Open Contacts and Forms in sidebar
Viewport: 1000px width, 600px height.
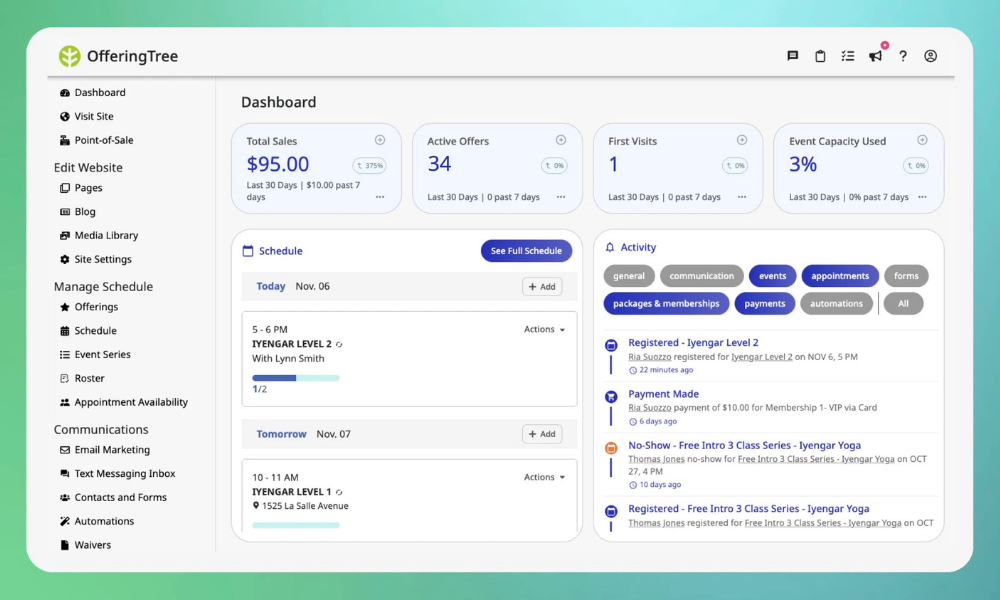(x=113, y=497)
